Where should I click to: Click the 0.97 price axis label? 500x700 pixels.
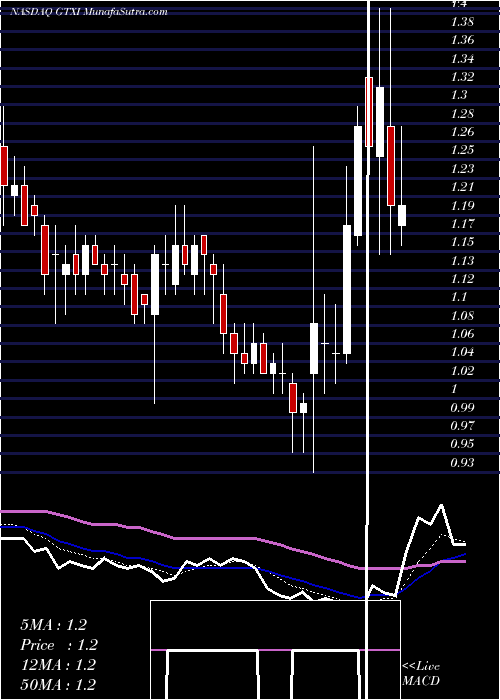(462, 426)
